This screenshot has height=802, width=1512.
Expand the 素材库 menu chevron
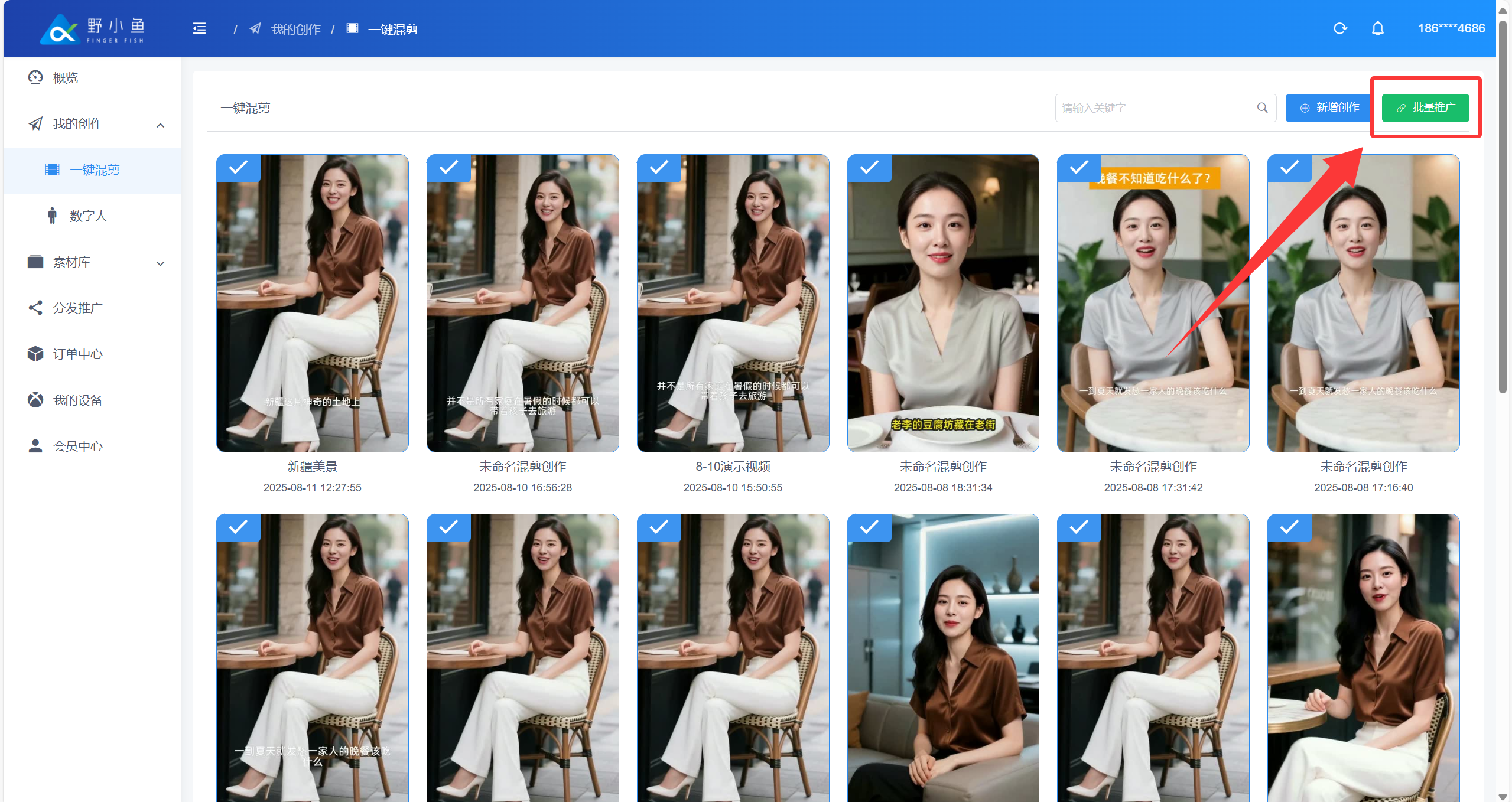point(160,263)
